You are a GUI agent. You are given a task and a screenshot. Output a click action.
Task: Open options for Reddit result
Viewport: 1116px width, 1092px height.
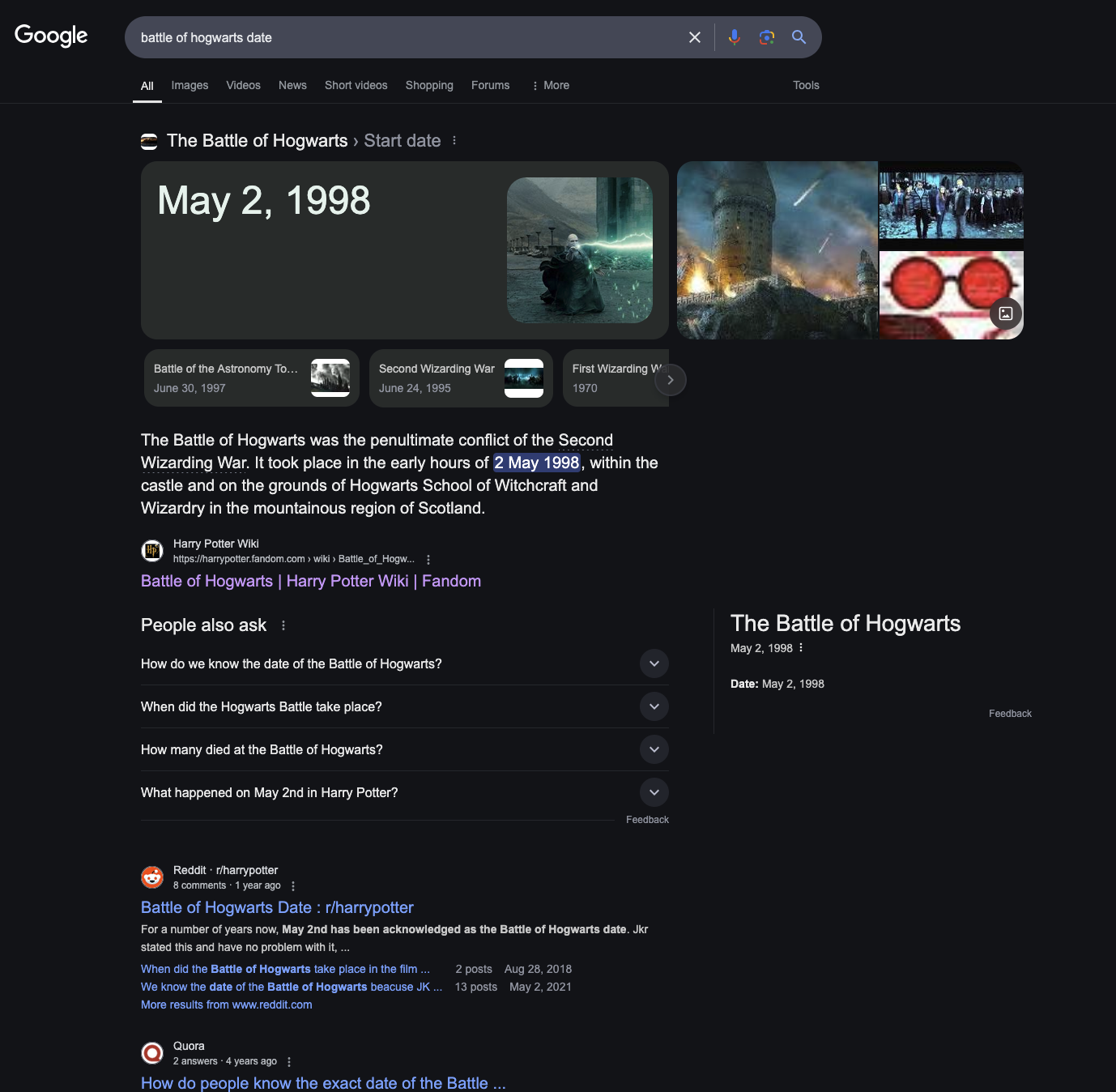[x=293, y=886]
